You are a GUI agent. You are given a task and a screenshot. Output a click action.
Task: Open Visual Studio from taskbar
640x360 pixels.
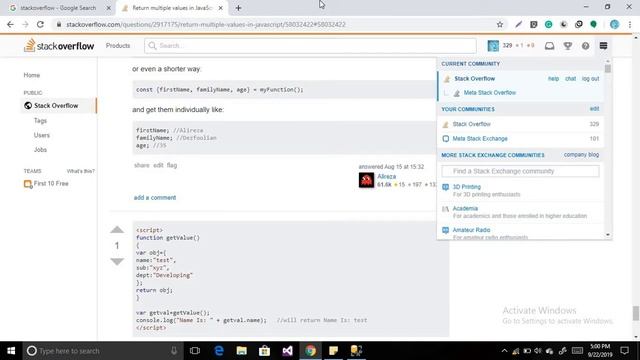point(287,351)
